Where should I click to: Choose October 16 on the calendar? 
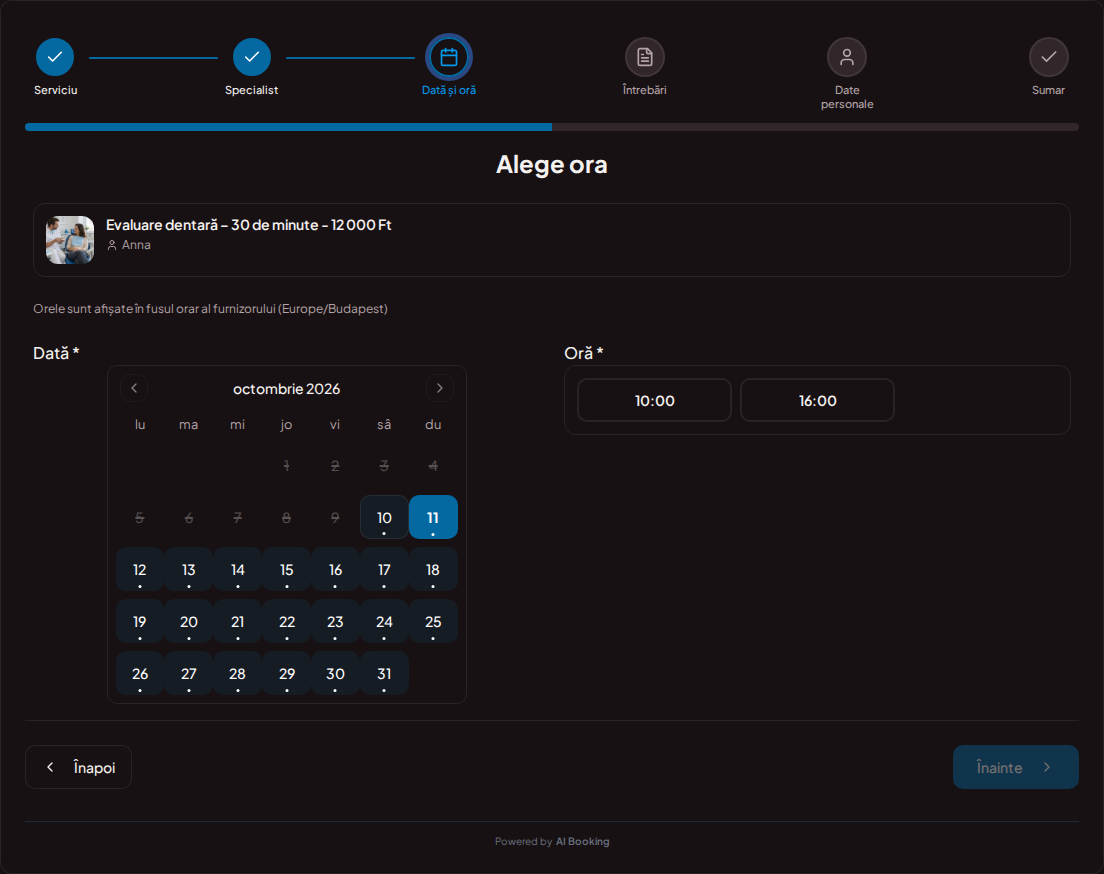[335, 570]
